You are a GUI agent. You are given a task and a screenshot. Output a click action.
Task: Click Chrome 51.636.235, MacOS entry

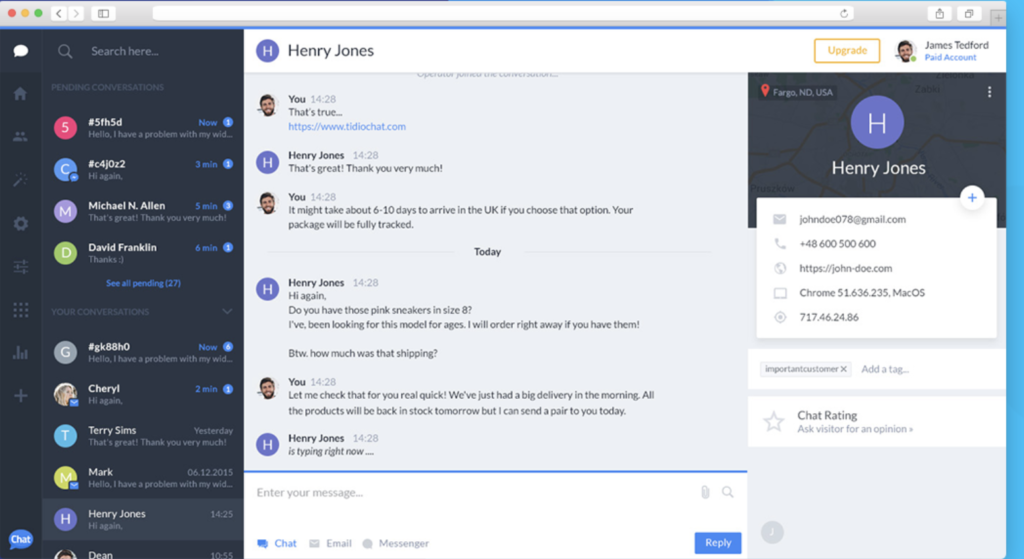tap(862, 293)
